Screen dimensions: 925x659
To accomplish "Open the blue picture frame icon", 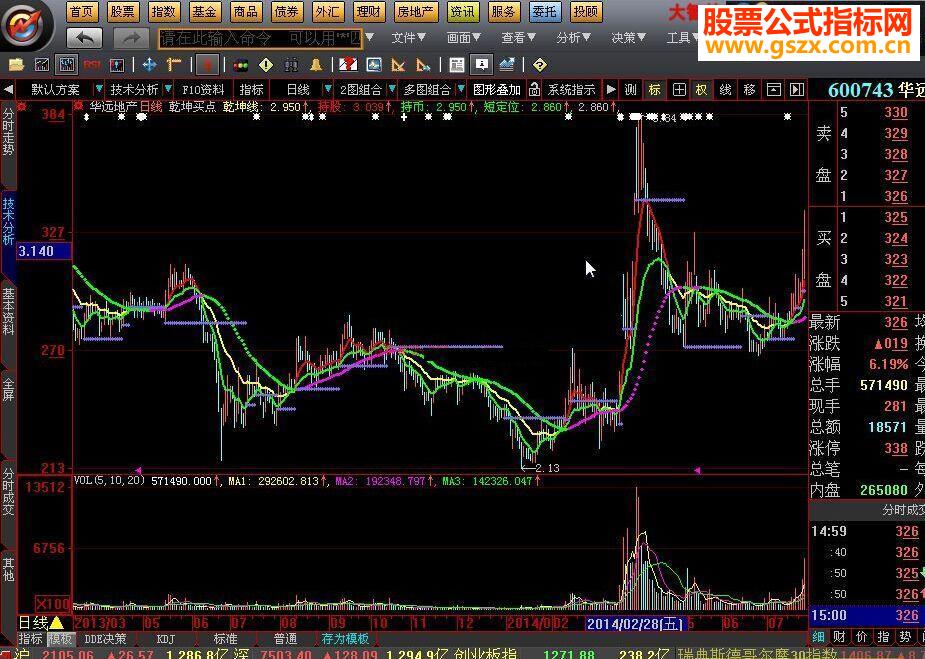I will coord(374,64).
